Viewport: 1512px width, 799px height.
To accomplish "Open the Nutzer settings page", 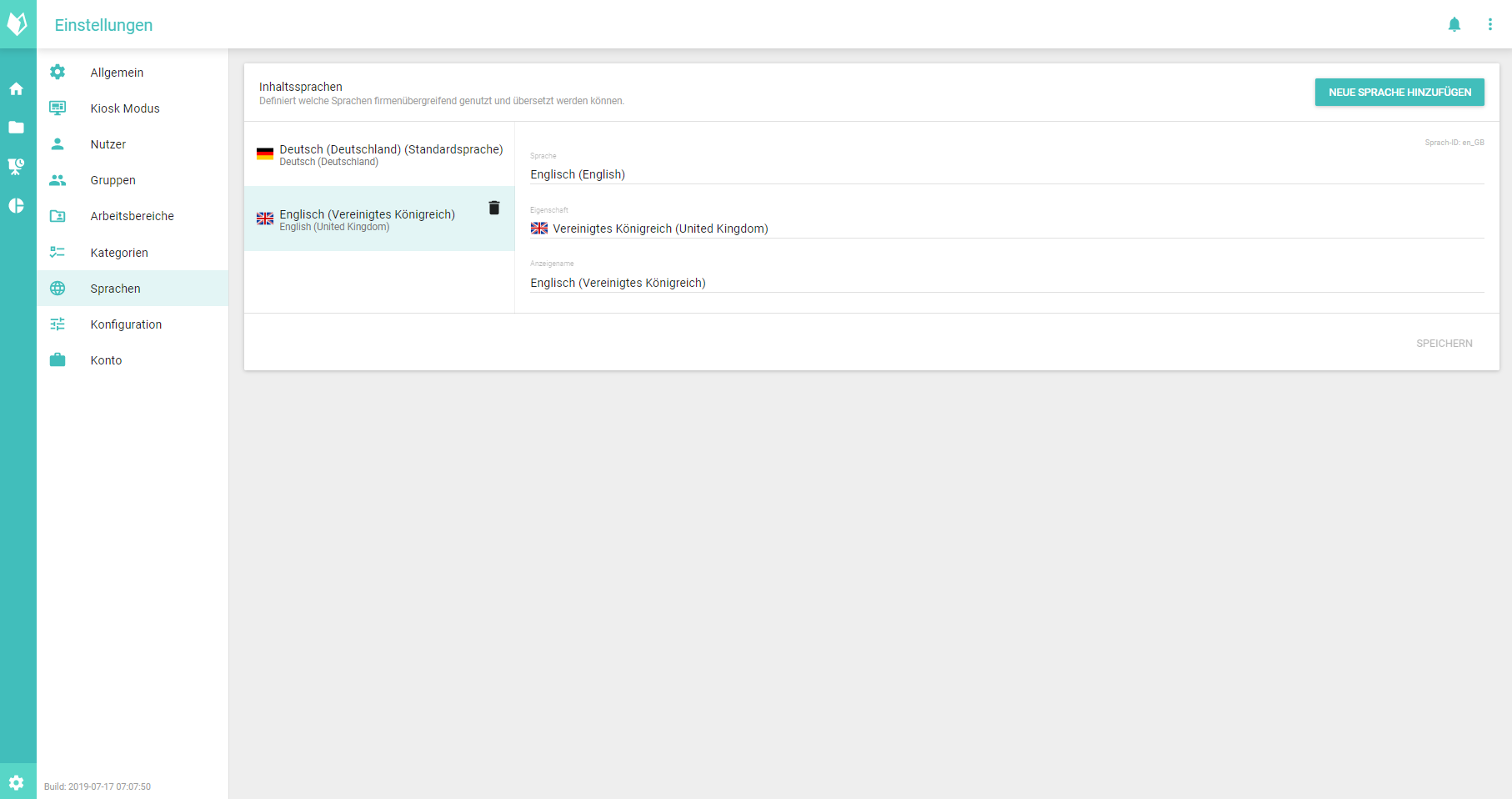I will tap(108, 144).
